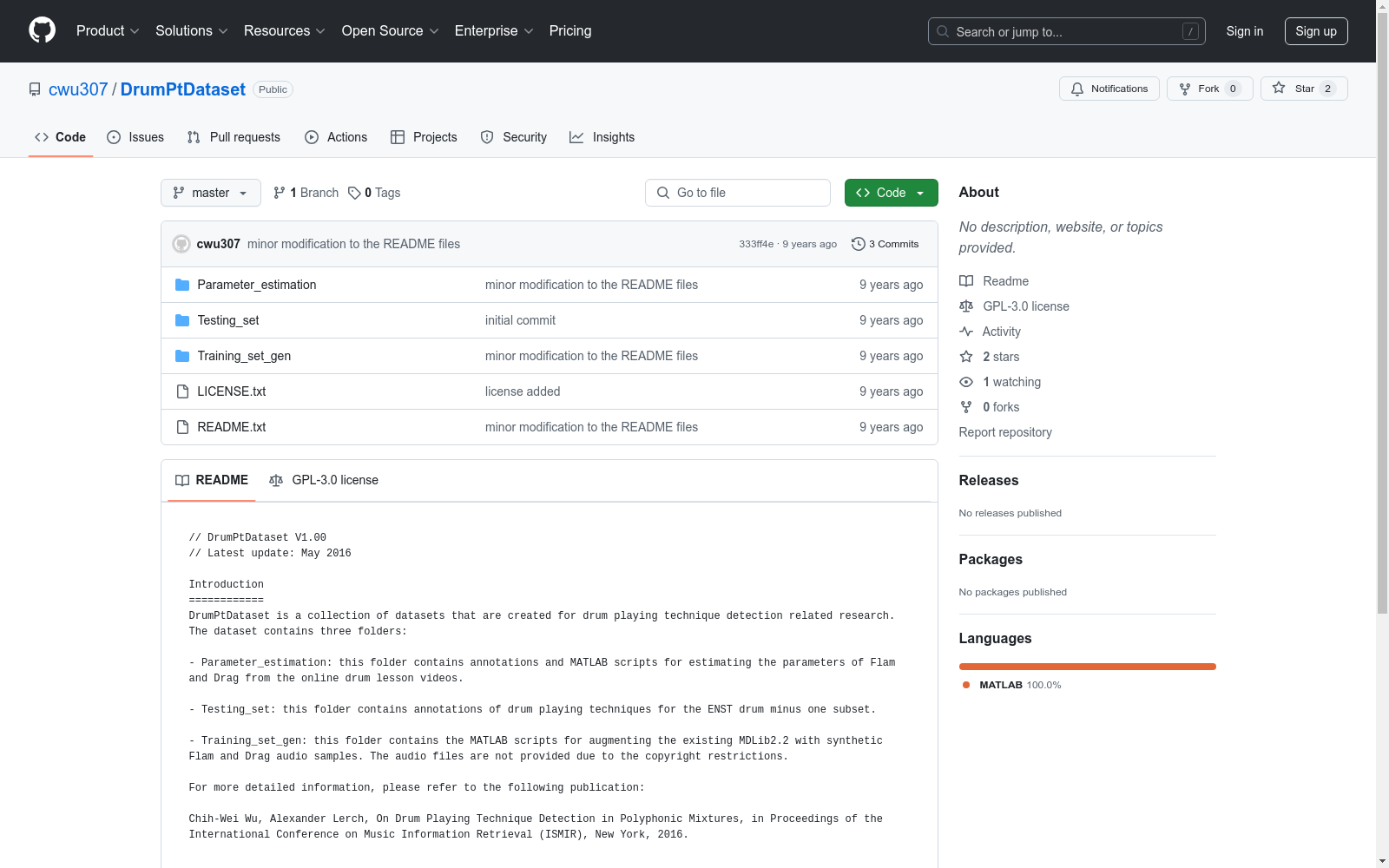1389x868 pixels.
Task: Open the Projects tab
Action: point(424,137)
